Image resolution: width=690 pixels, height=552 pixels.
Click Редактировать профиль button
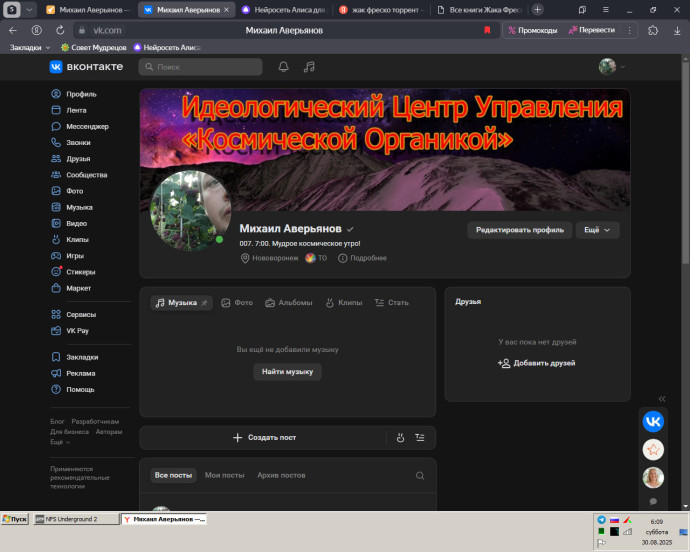520,230
